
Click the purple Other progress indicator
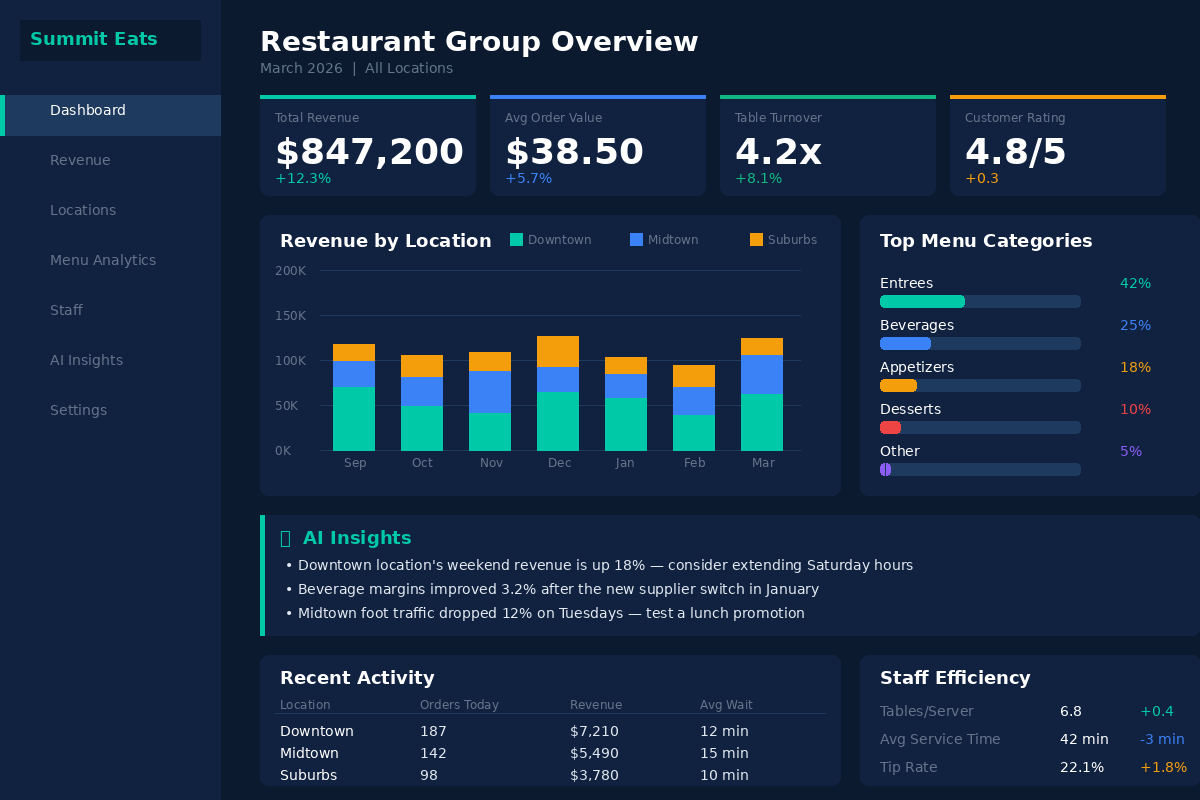(x=884, y=469)
